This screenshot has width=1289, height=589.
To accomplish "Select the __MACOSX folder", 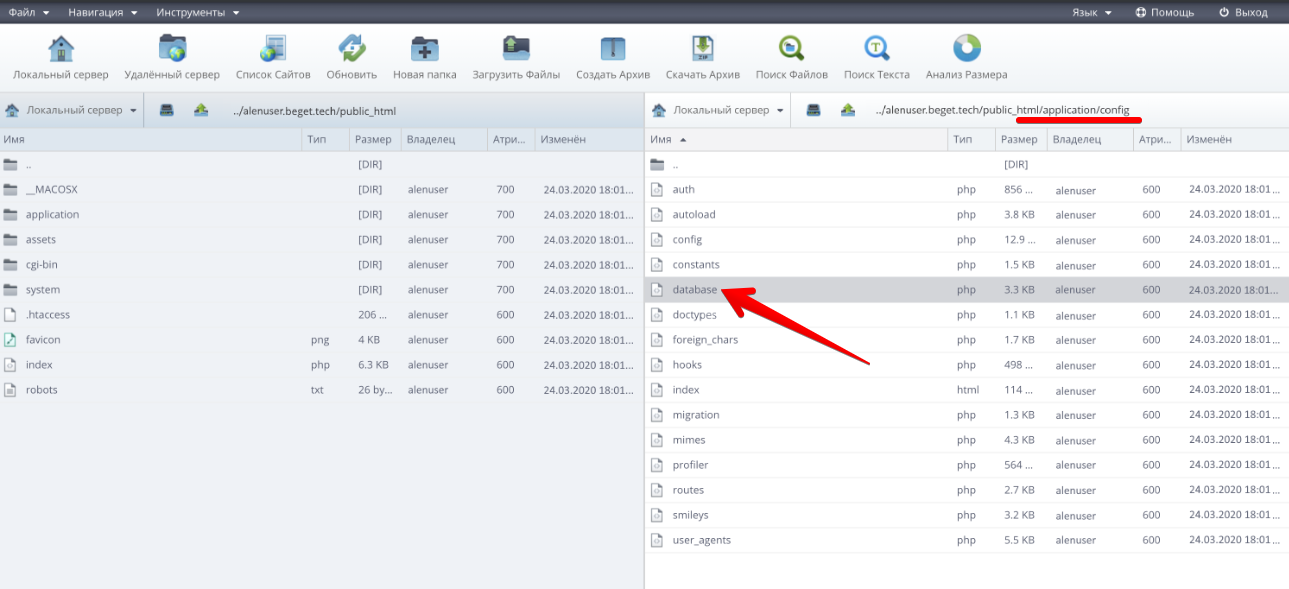I will click(320, 189).
